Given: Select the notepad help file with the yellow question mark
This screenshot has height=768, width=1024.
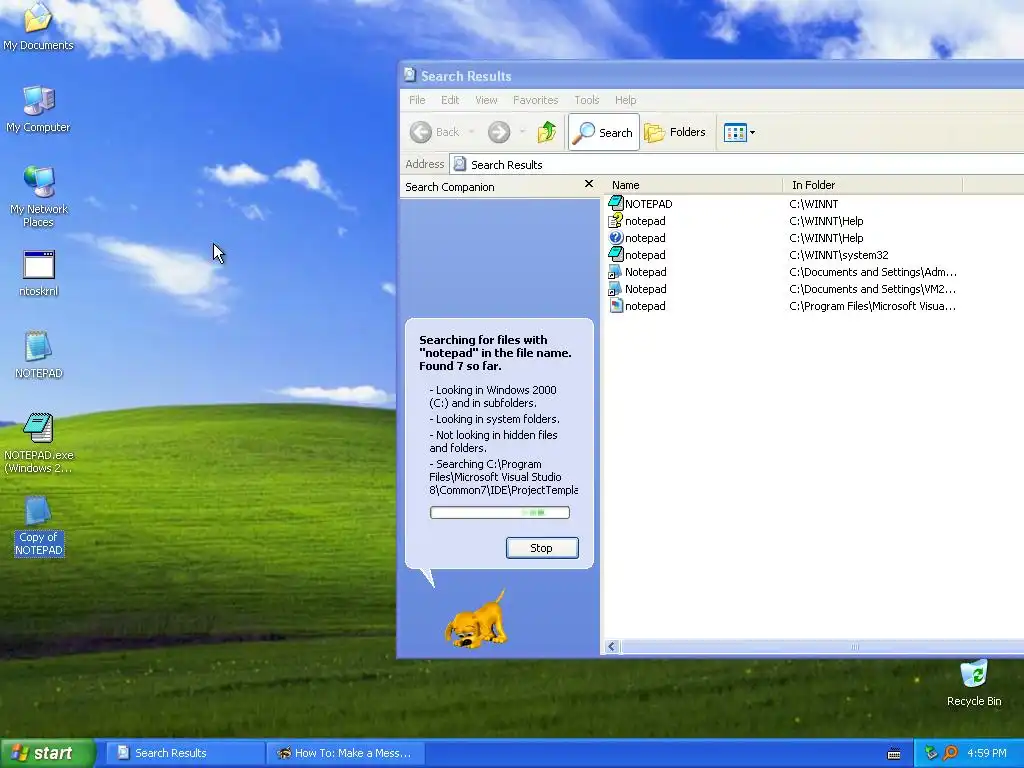Looking at the screenshot, I should tap(637, 221).
